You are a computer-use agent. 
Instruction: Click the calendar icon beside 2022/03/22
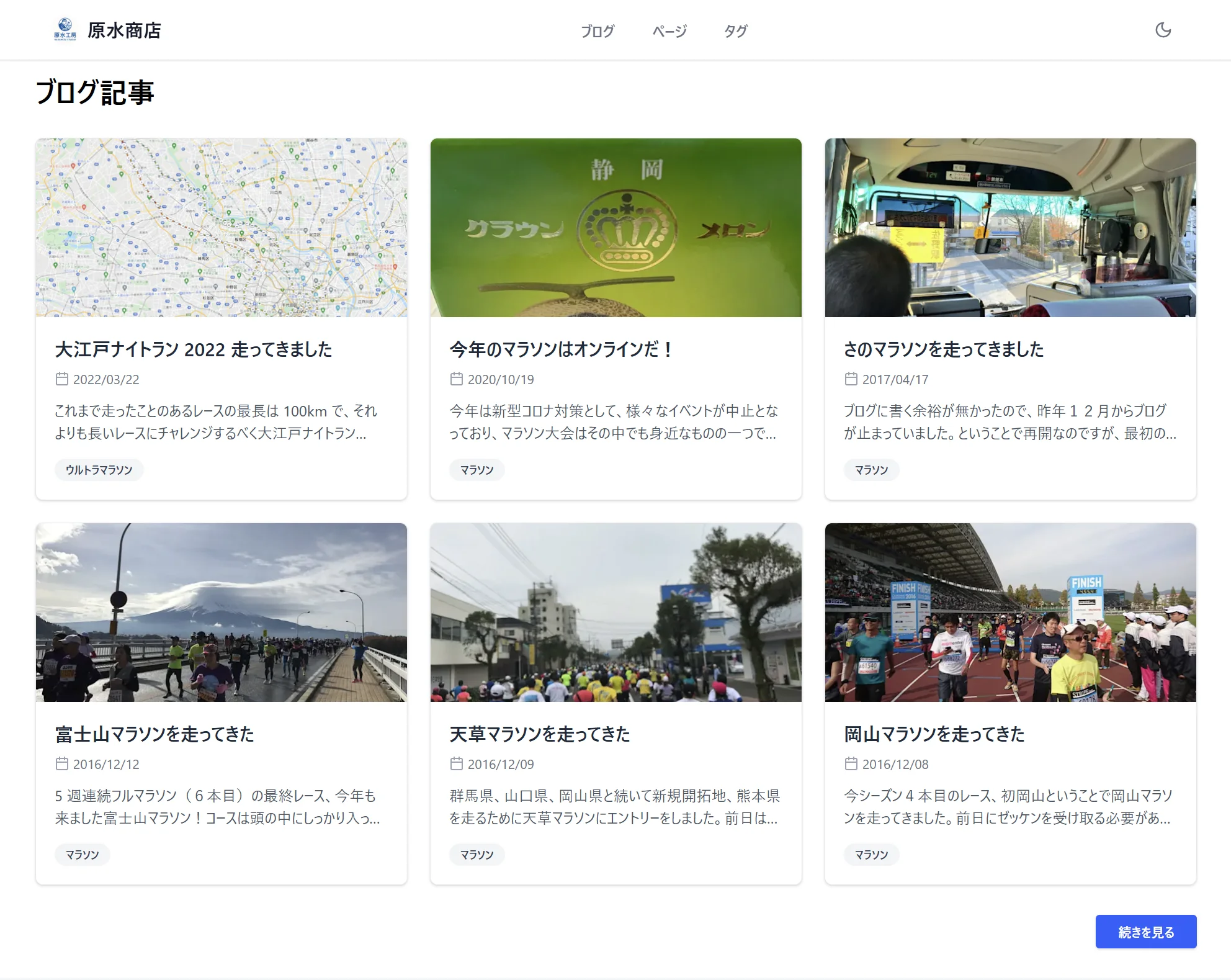(62, 379)
